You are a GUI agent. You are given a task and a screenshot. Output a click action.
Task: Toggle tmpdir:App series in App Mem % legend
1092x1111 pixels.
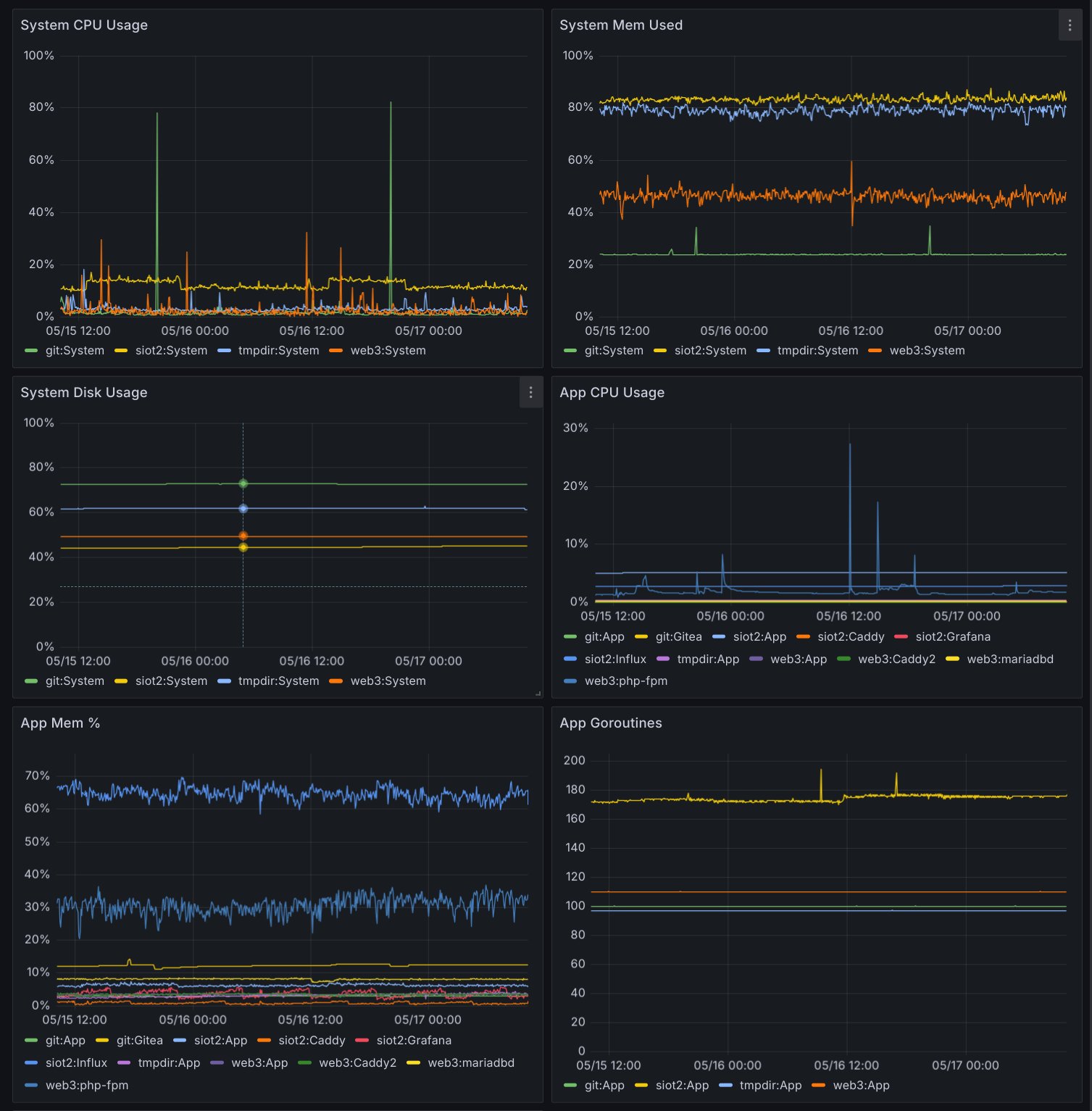[169, 1063]
